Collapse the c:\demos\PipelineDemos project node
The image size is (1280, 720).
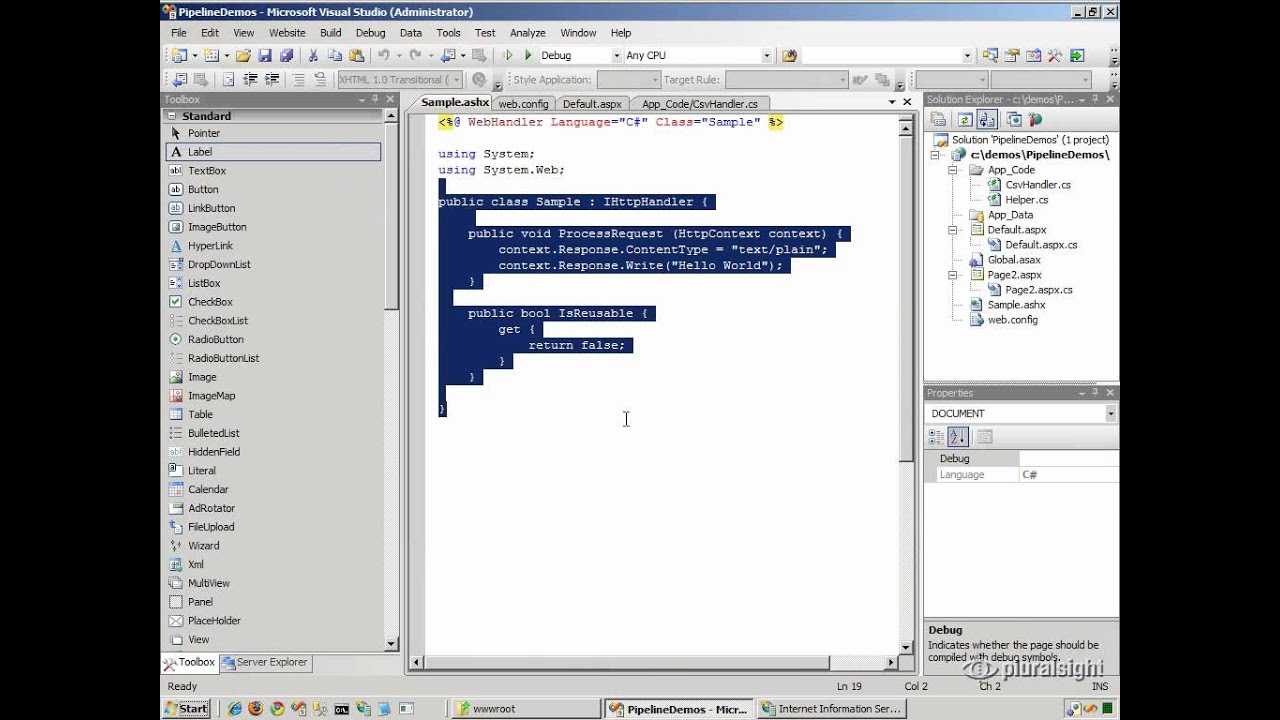click(936, 155)
